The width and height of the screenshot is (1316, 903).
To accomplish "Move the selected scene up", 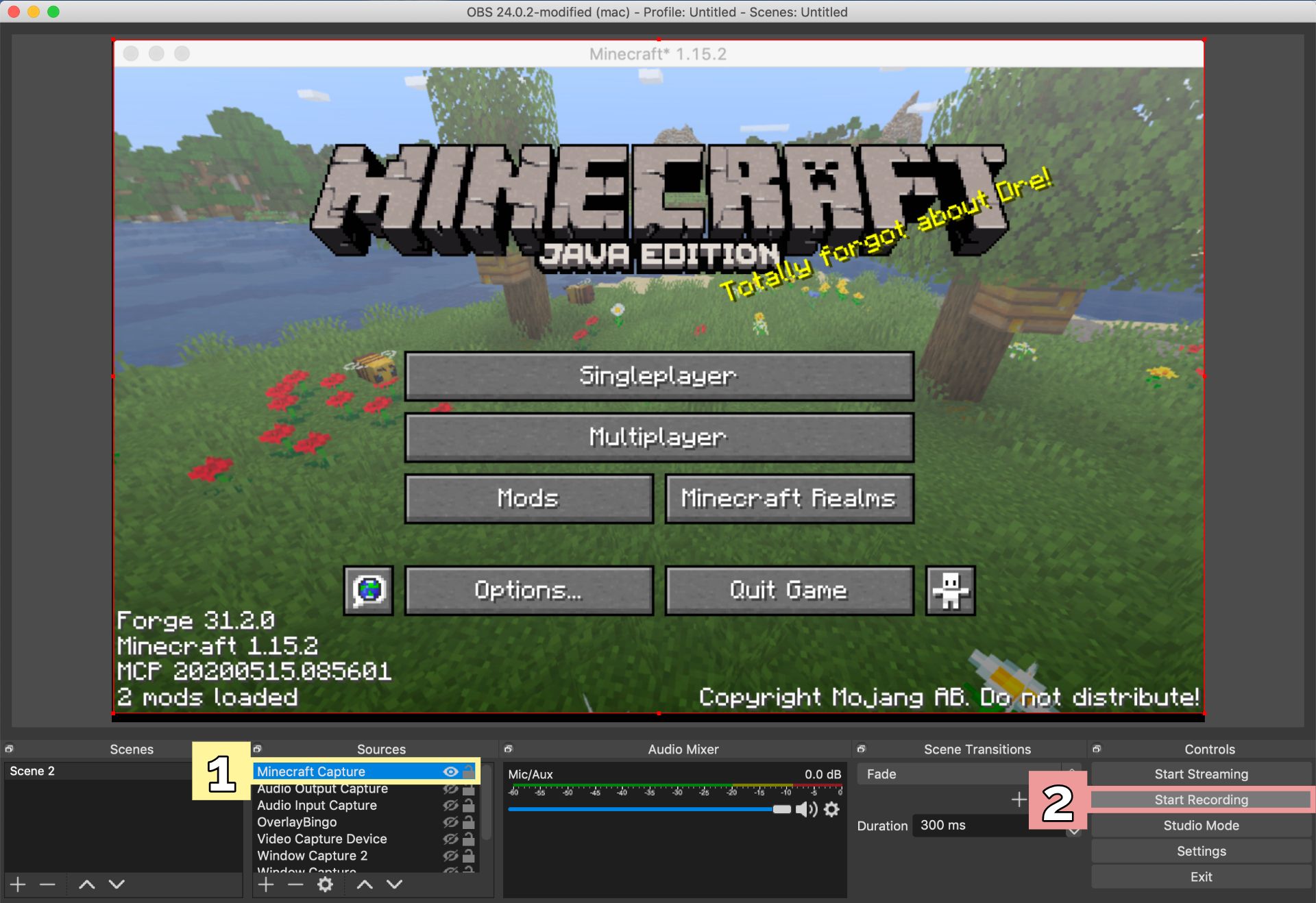I will 86,885.
